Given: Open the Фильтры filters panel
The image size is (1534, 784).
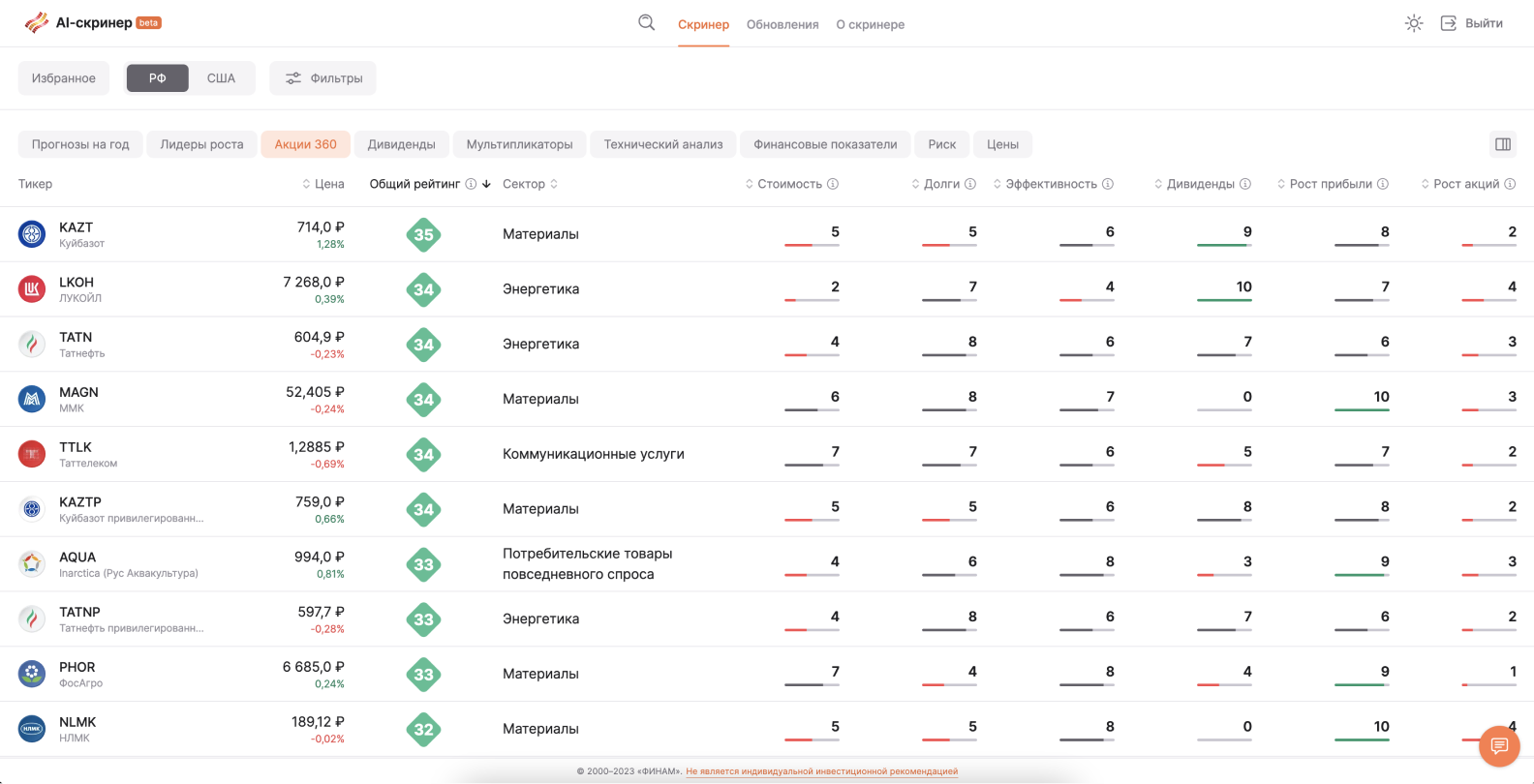Looking at the screenshot, I should (322, 78).
